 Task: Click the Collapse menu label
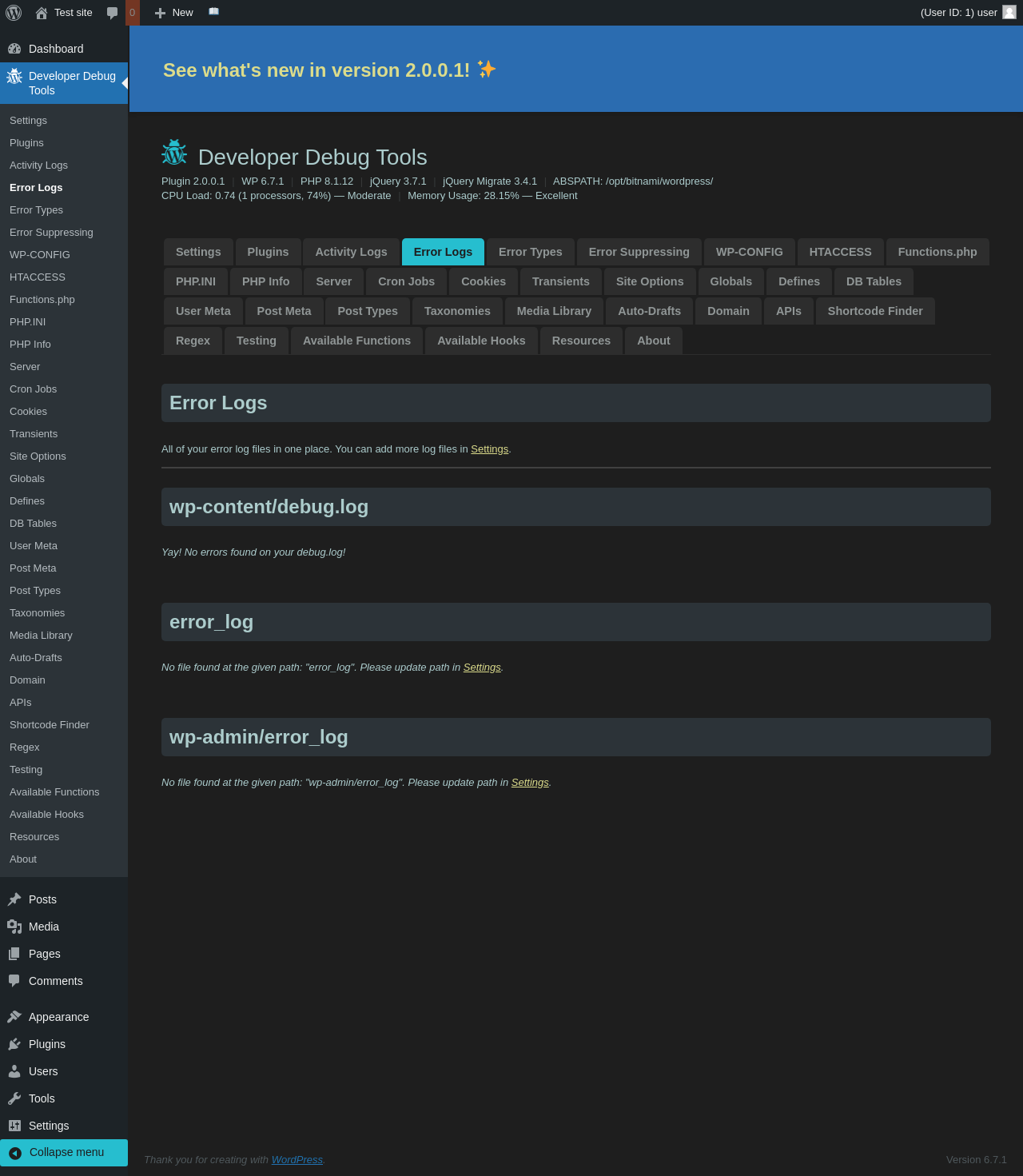click(x=66, y=1153)
